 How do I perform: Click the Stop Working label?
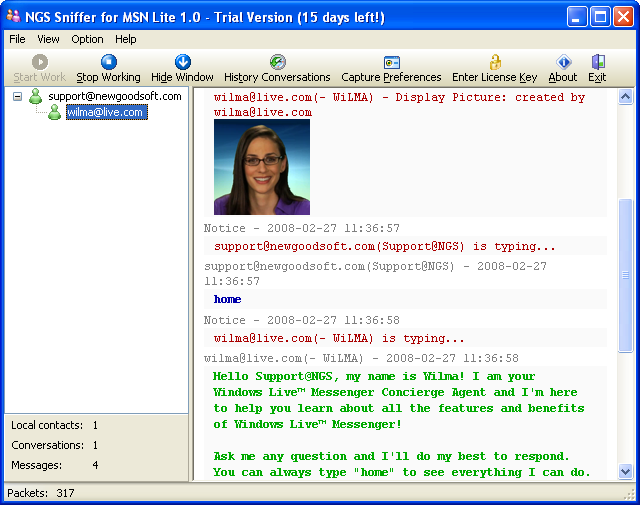click(108, 77)
